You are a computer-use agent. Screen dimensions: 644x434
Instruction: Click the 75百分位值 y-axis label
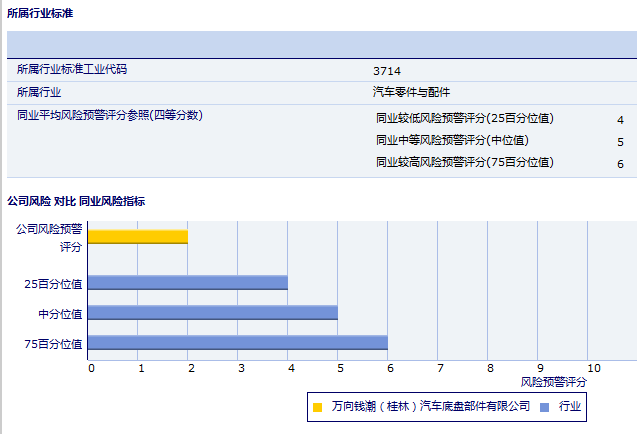point(54,344)
